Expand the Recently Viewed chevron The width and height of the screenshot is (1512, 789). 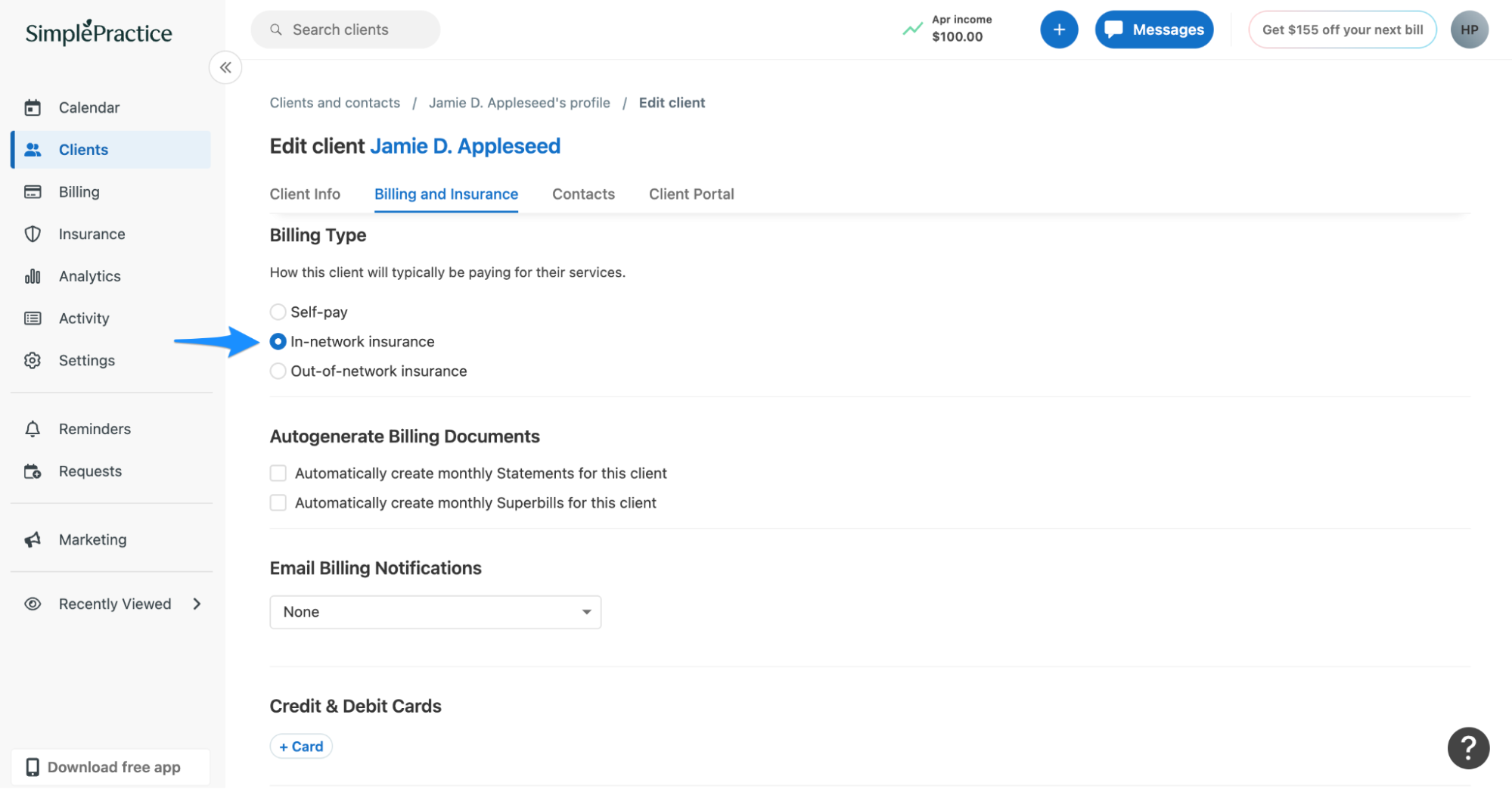click(197, 604)
